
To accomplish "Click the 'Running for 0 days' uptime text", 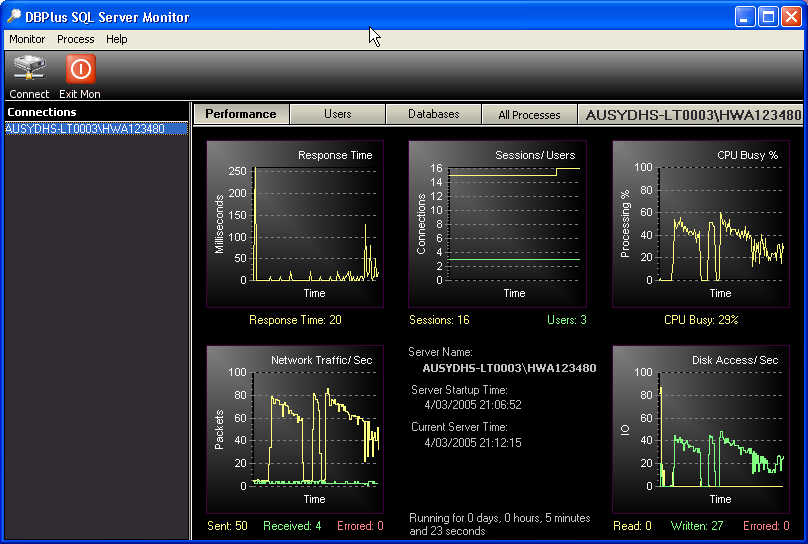I will [x=499, y=524].
